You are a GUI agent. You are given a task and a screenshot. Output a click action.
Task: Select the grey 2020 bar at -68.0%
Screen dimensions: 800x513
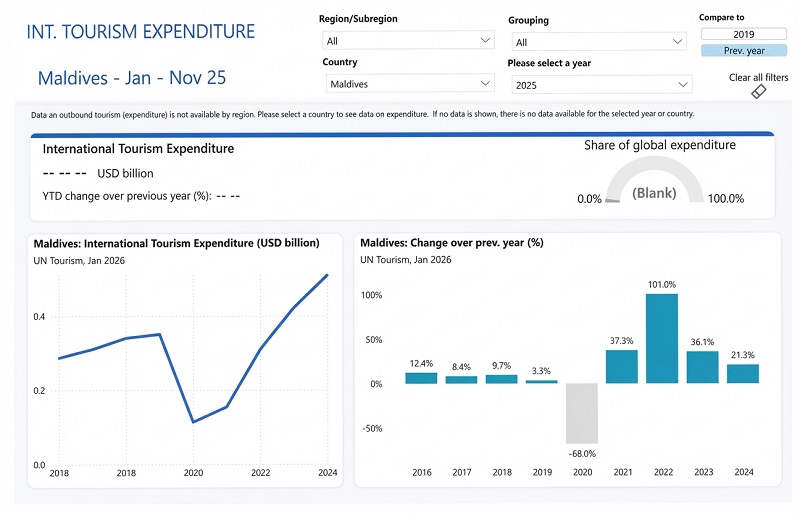(582, 413)
